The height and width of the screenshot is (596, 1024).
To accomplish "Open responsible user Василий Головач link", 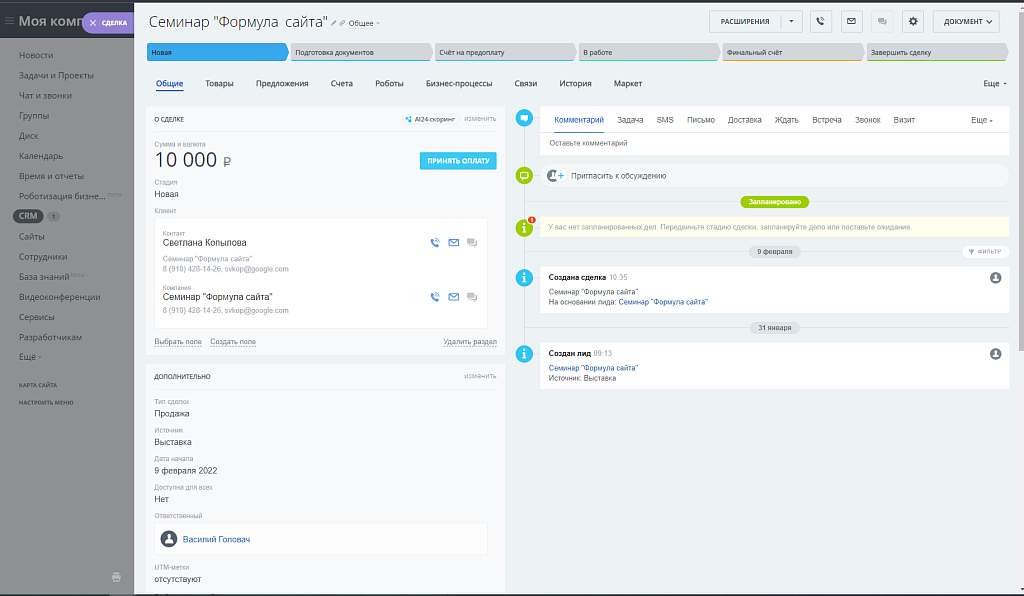I will [x=216, y=539].
